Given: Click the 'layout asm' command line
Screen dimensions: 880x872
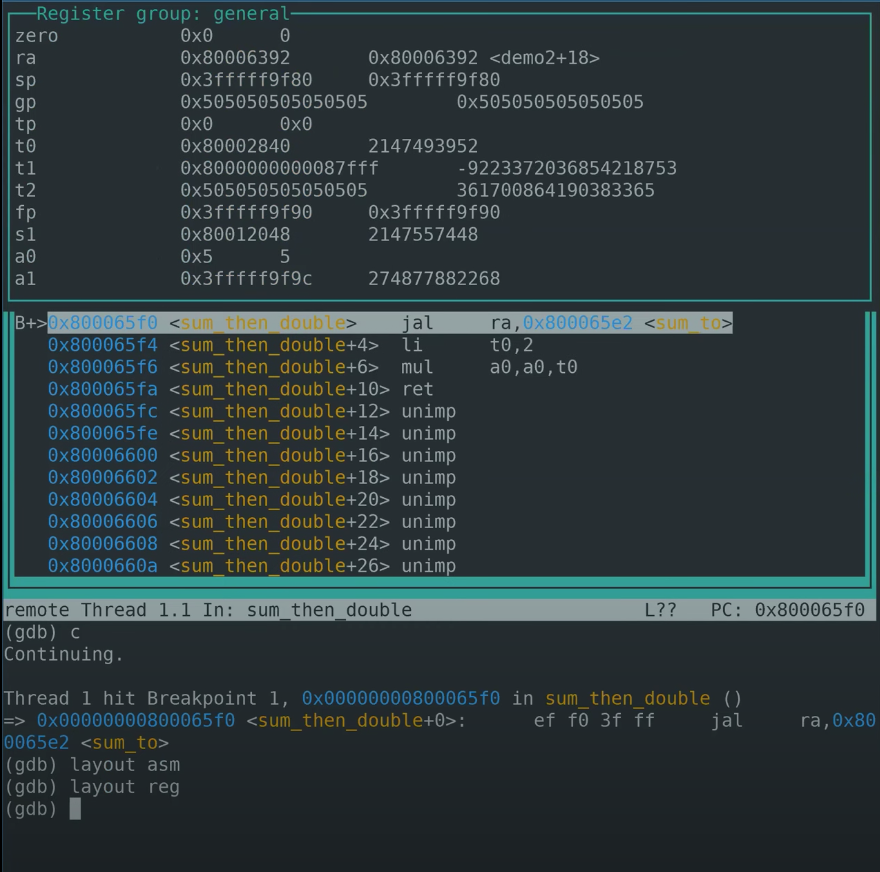Looking at the screenshot, I should [x=125, y=765].
